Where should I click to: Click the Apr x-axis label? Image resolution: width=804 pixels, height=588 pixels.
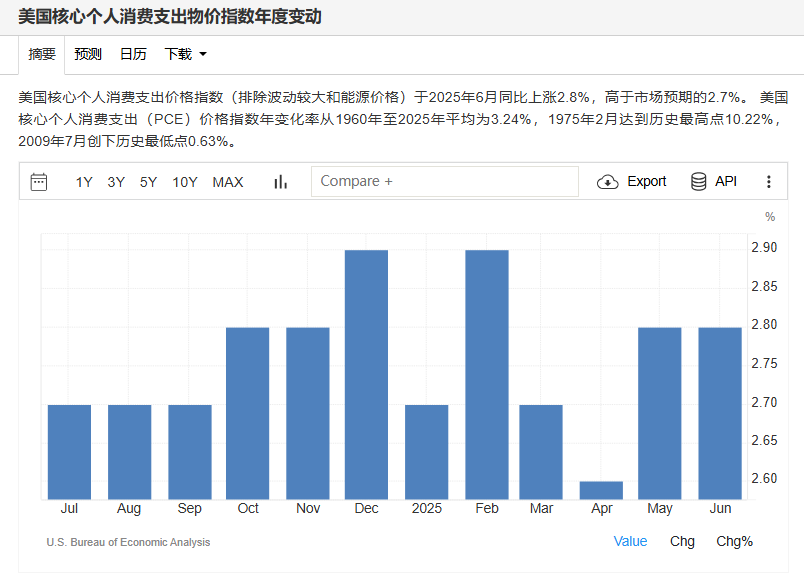(x=601, y=509)
